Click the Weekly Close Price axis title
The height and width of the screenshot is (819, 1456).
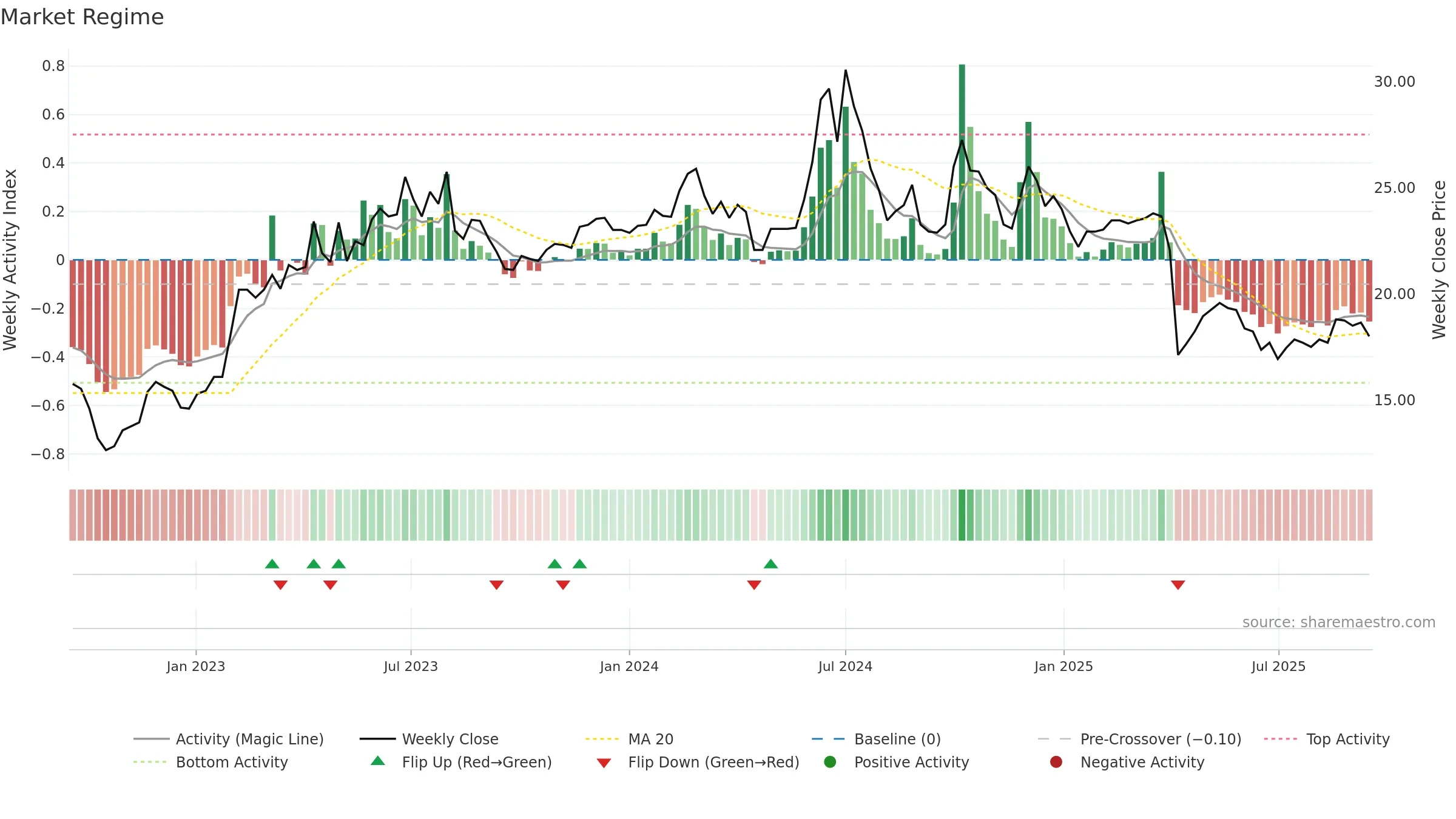tap(1440, 260)
